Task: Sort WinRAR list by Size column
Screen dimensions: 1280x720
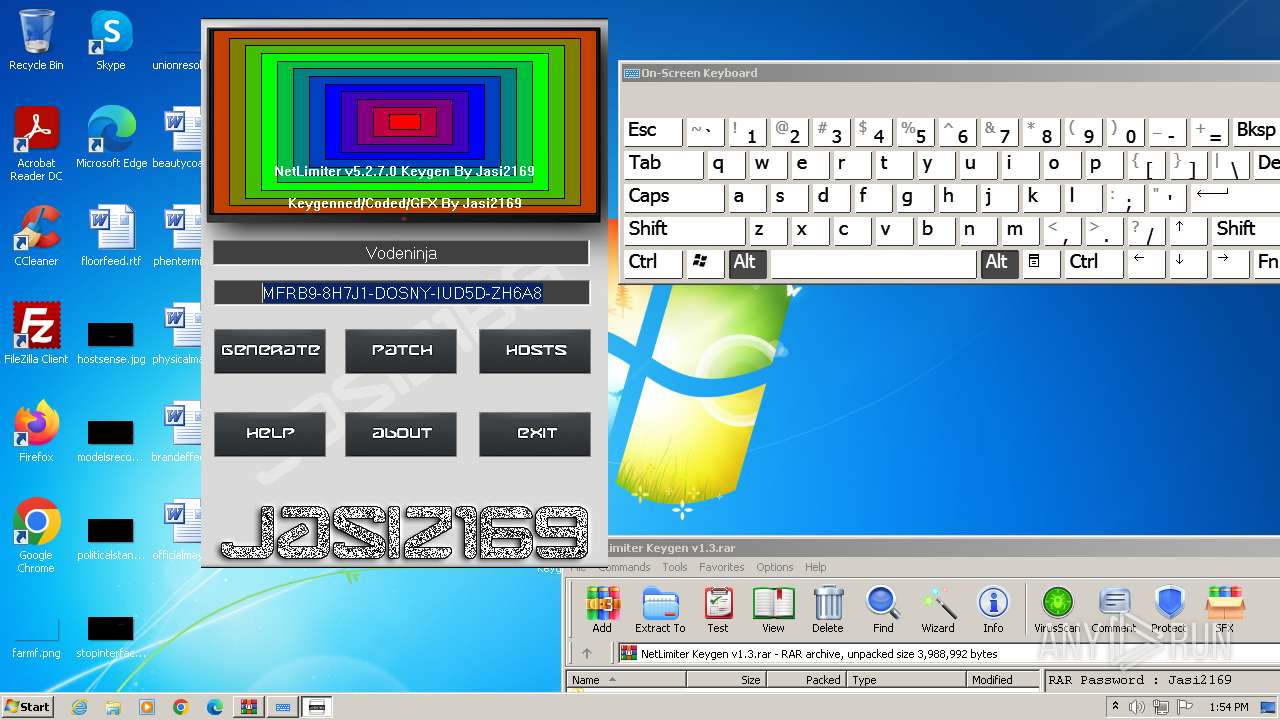Action: point(726,680)
